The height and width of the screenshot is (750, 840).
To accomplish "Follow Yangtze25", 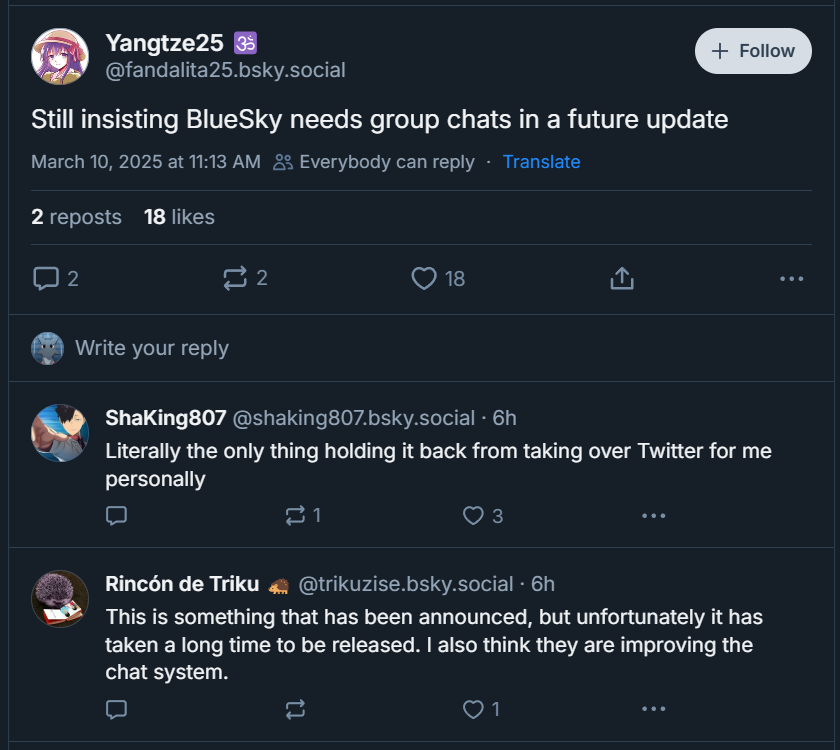I will [753, 51].
